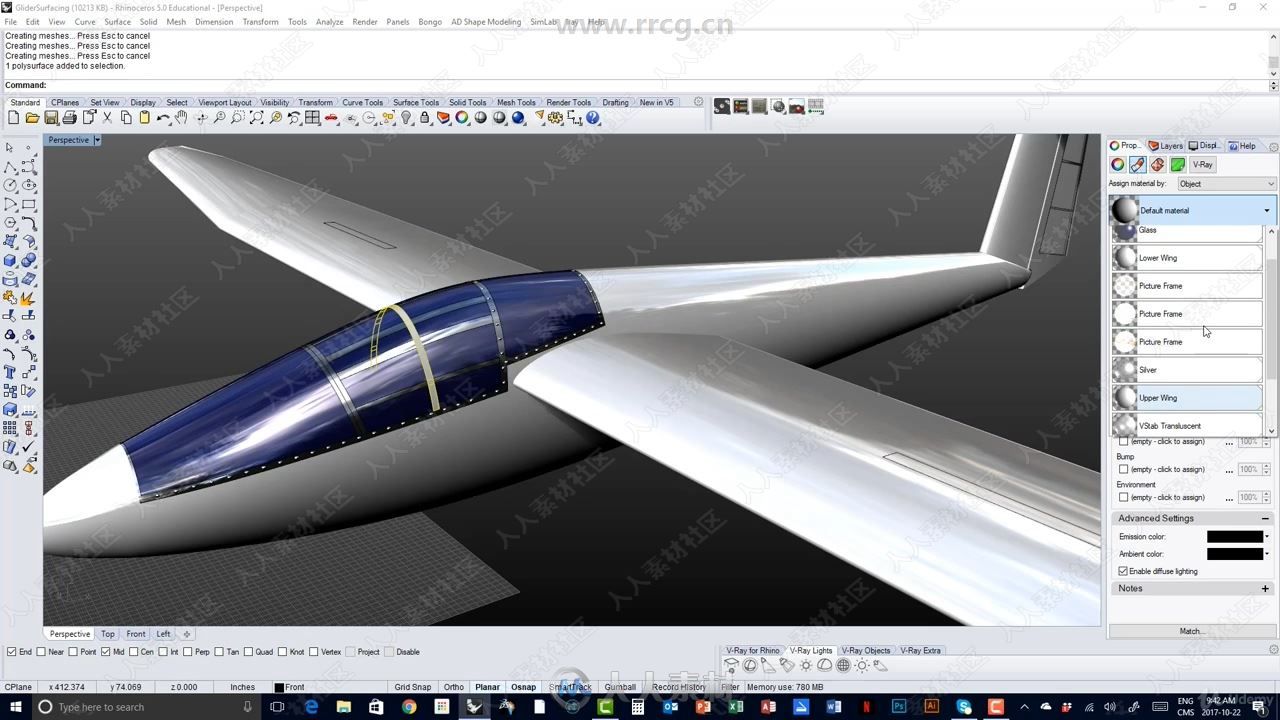Toggle the End osnap checkbox

tap(11, 652)
